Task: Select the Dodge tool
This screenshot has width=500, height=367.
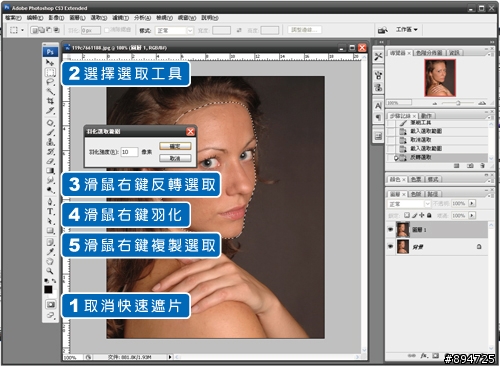Action: [50, 190]
